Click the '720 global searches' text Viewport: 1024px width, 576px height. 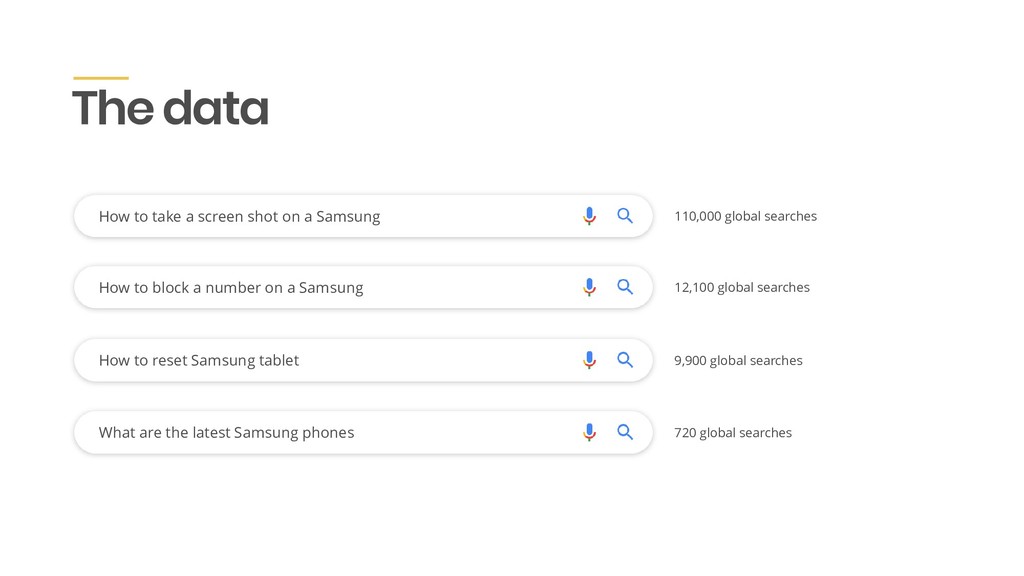(x=733, y=432)
